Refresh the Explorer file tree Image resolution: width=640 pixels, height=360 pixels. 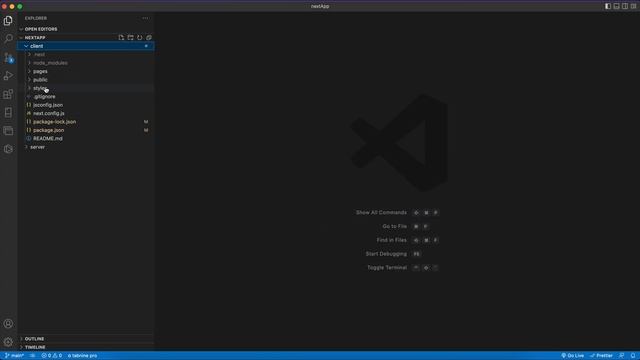(x=140, y=38)
